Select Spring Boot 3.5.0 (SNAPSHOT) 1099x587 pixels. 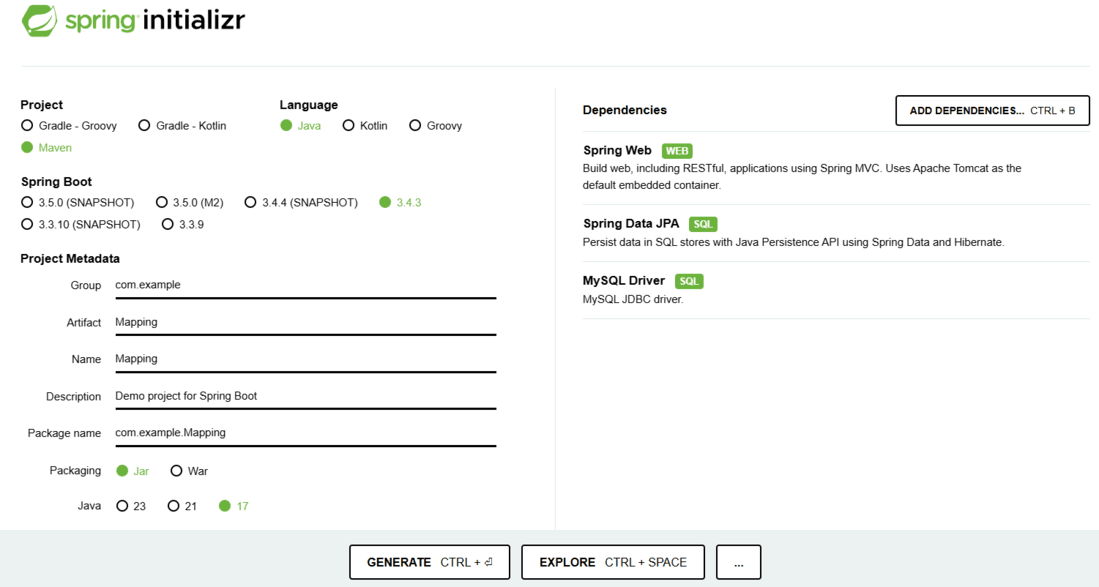[x=77, y=202]
